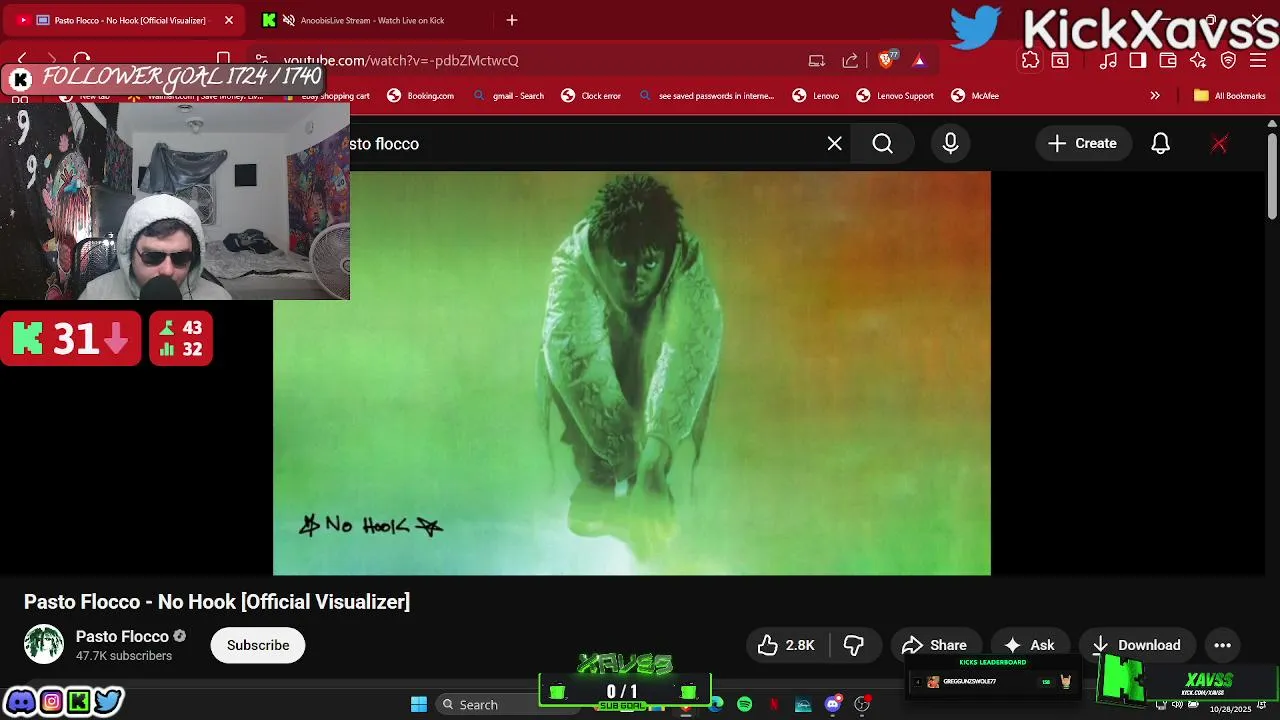Open the Brave hamburger main menu
Screen dimensions: 1280x720
pyautogui.click(x=1258, y=60)
